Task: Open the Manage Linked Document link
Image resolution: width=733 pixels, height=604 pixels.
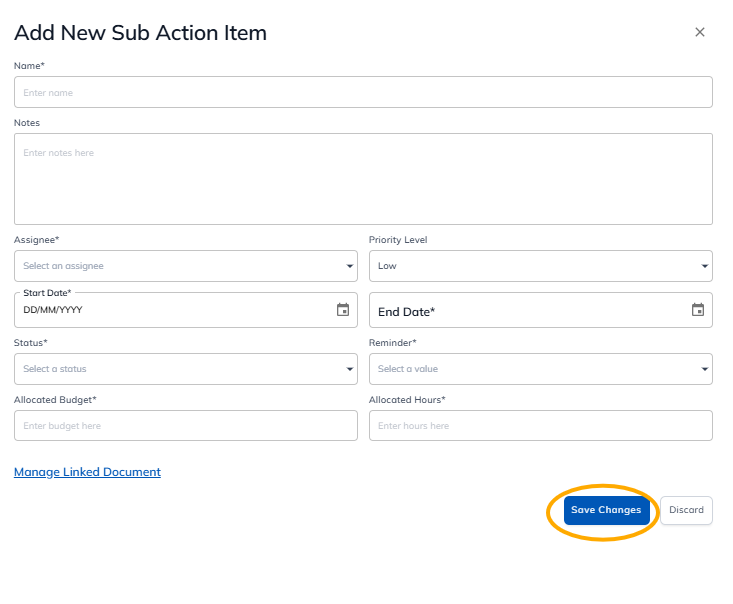Action: click(87, 472)
